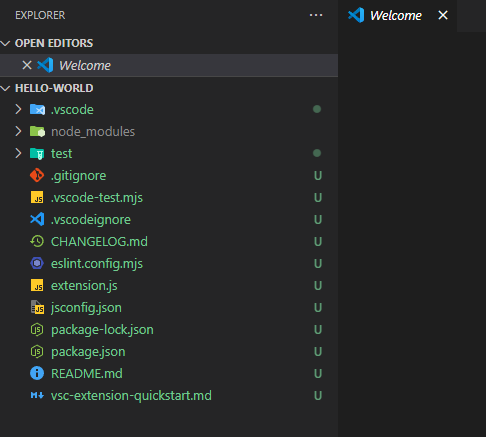The height and width of the screenshot is (437, 486).
Task: Select the test folder name
Action: click(61, 154)
